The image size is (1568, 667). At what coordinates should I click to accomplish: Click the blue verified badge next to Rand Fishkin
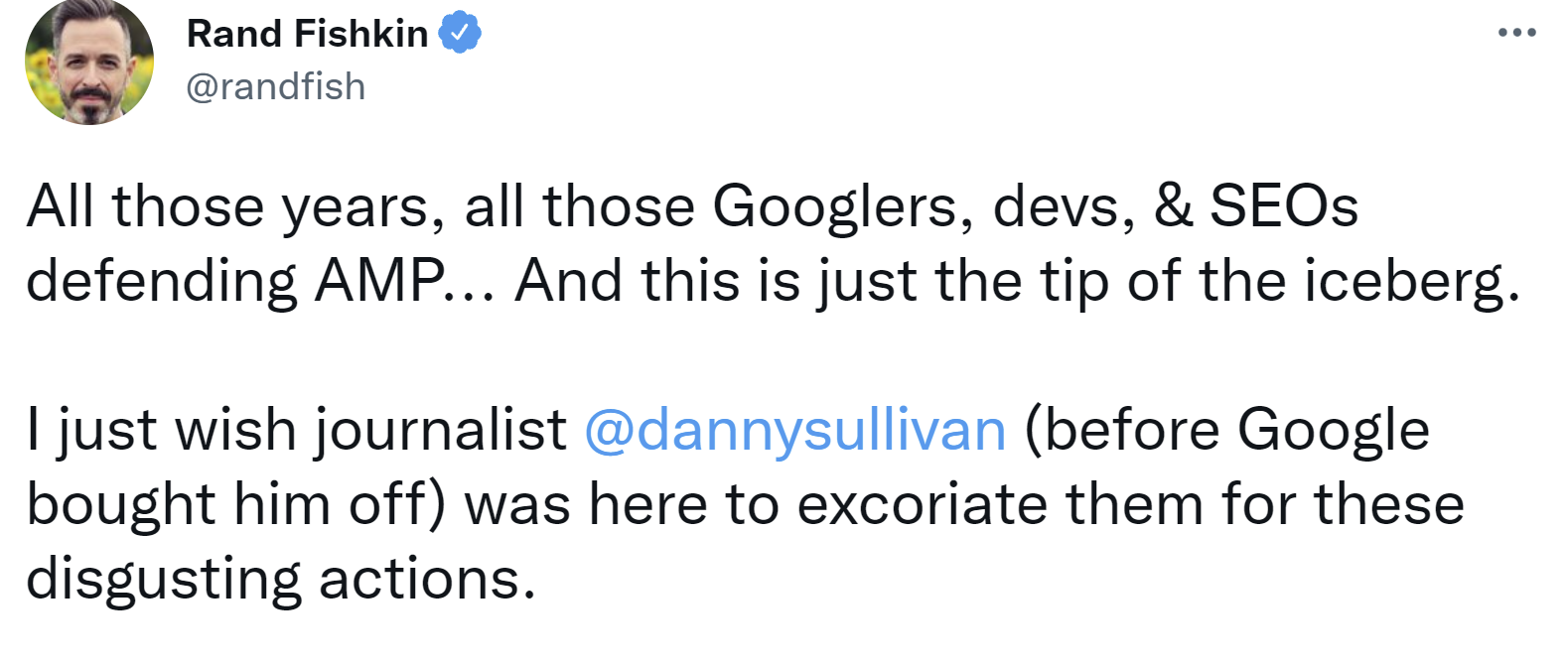click(x=460, y=31)
